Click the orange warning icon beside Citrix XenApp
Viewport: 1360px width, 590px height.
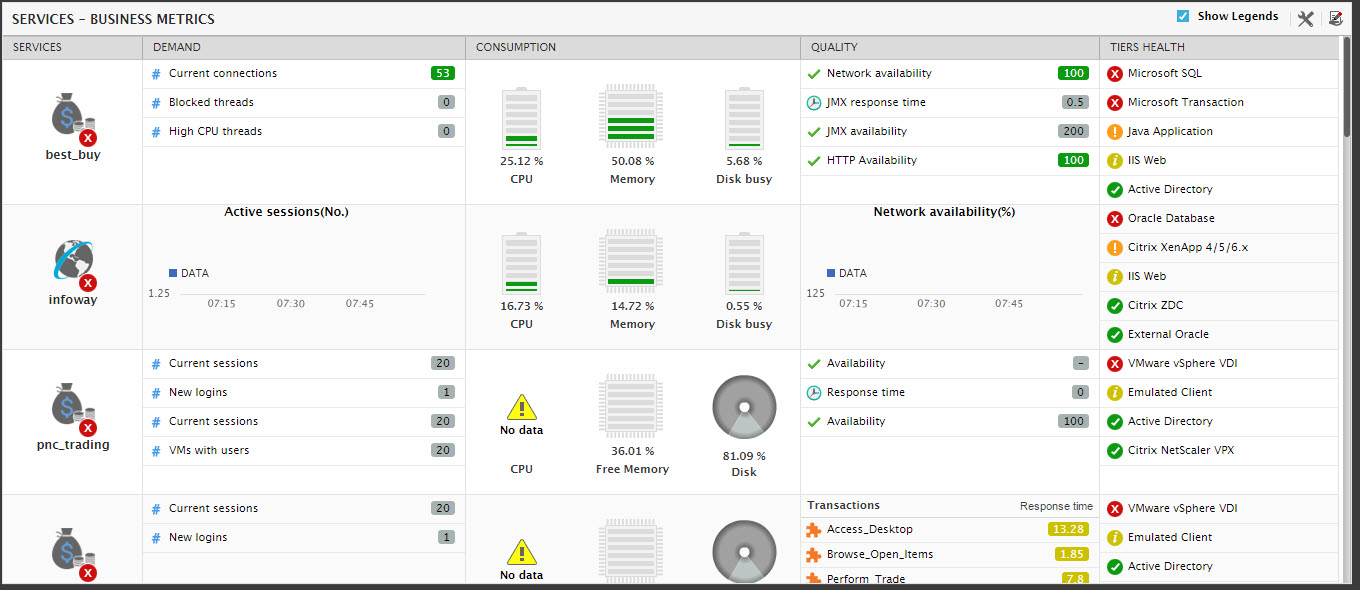click(1115, 248)
